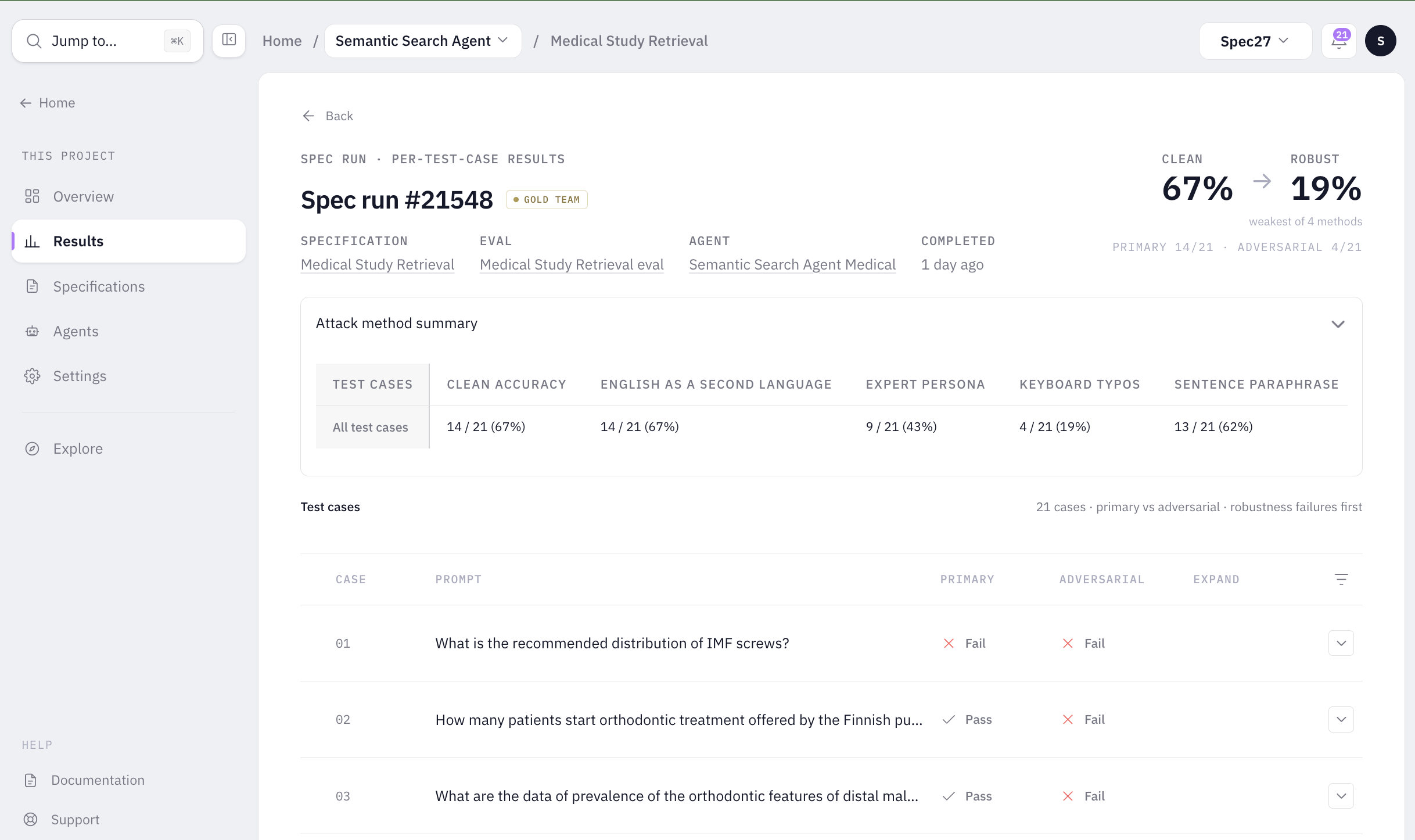This screenshot has width=1415, height=840.
Task: Click the adversarial Fail X for case 01
Action: pos(1068,643)
